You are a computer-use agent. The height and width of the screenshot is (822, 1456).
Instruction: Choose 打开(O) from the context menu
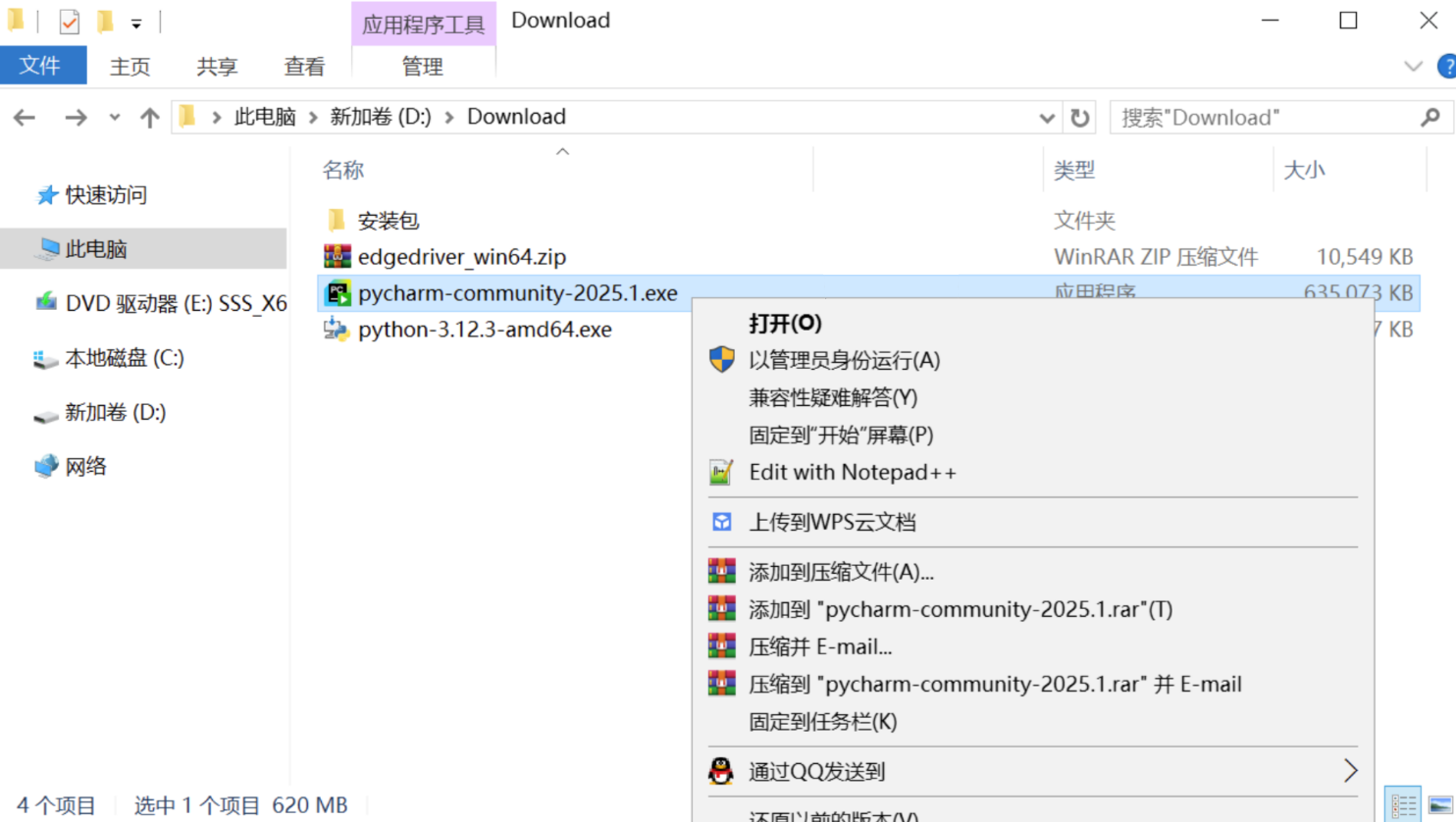786,324
